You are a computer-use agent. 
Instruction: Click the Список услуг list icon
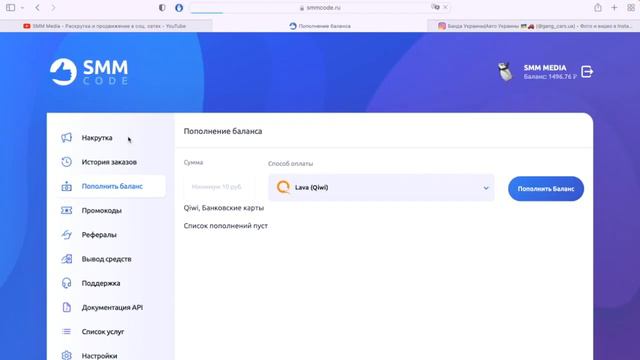pyautogui.click(x=67, y=331)
